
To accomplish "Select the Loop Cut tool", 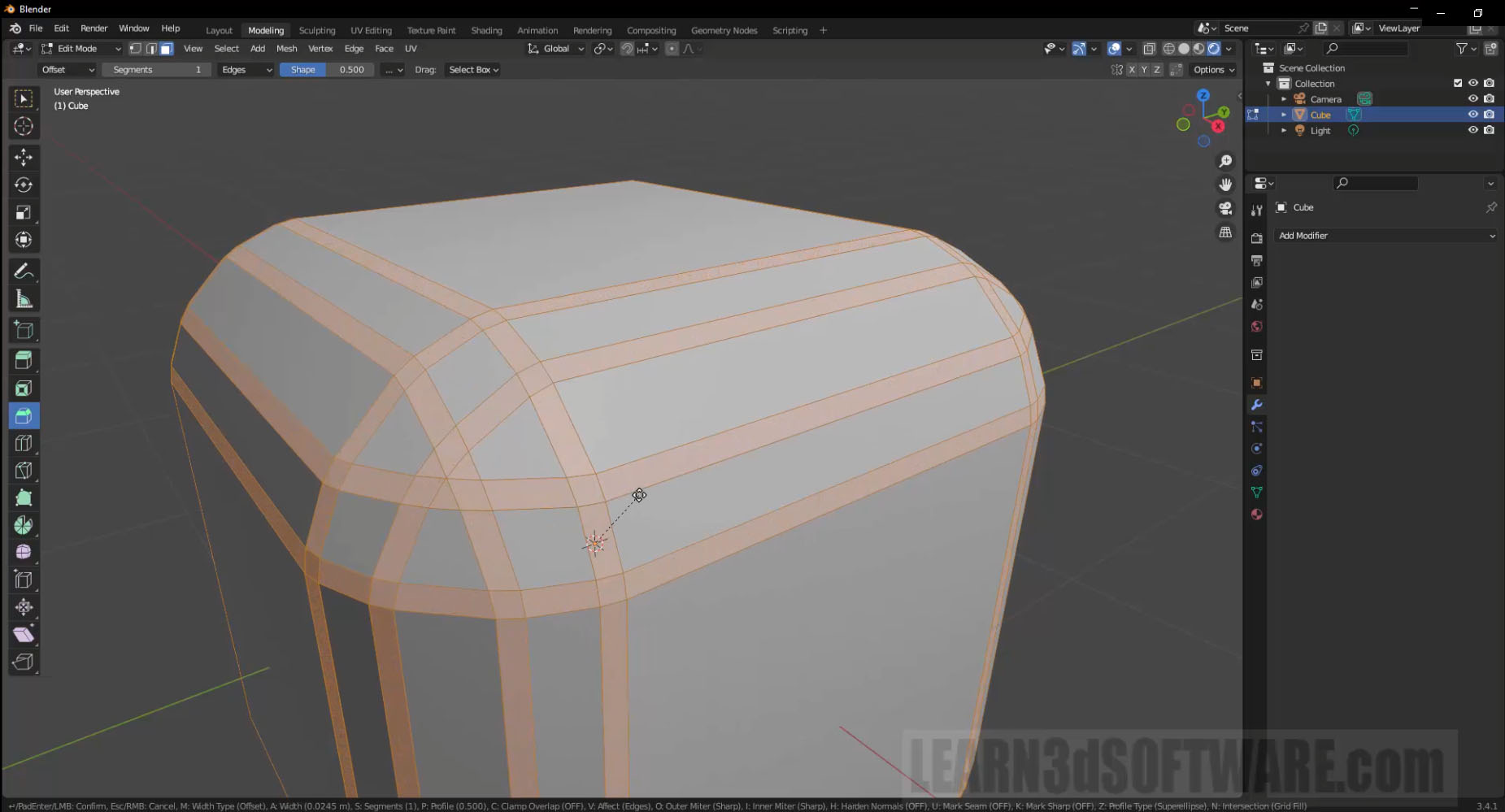I will (x=24, y=443).
